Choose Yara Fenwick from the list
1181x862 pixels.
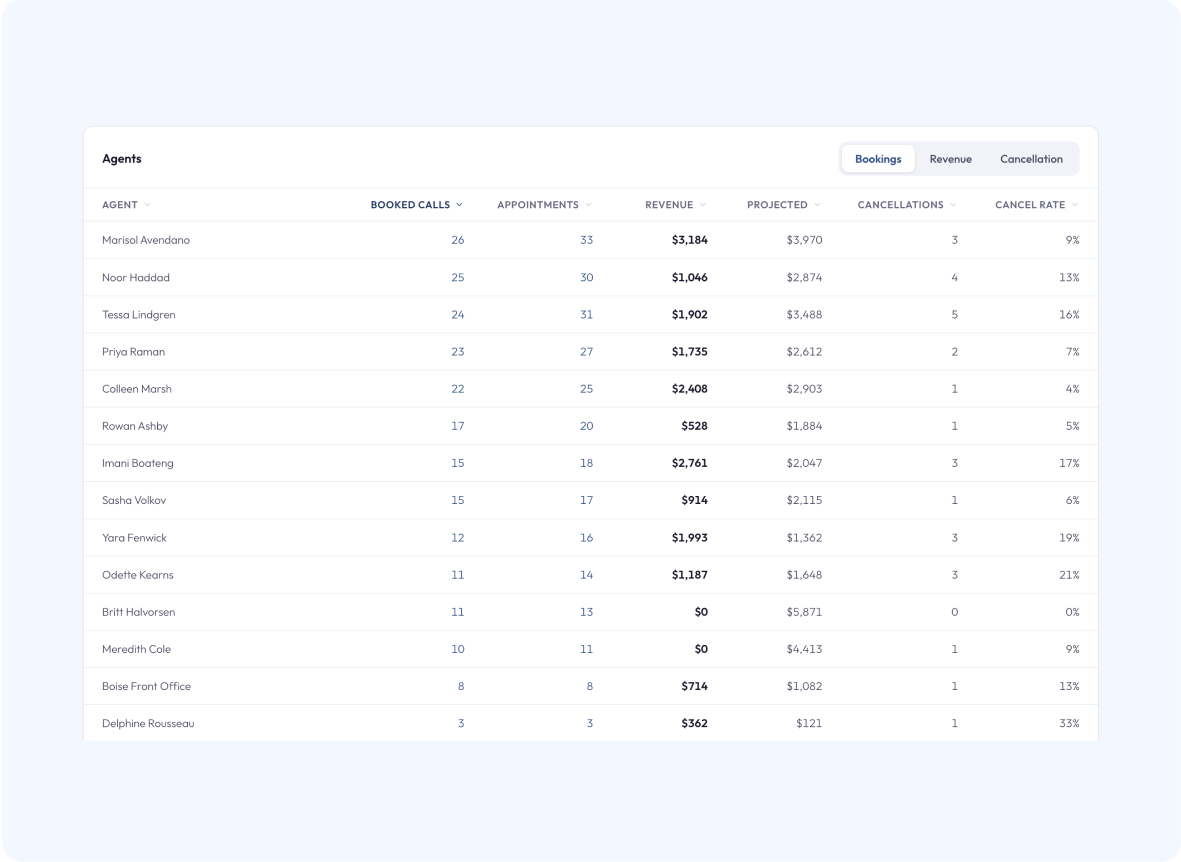click(x=134, y=538)
